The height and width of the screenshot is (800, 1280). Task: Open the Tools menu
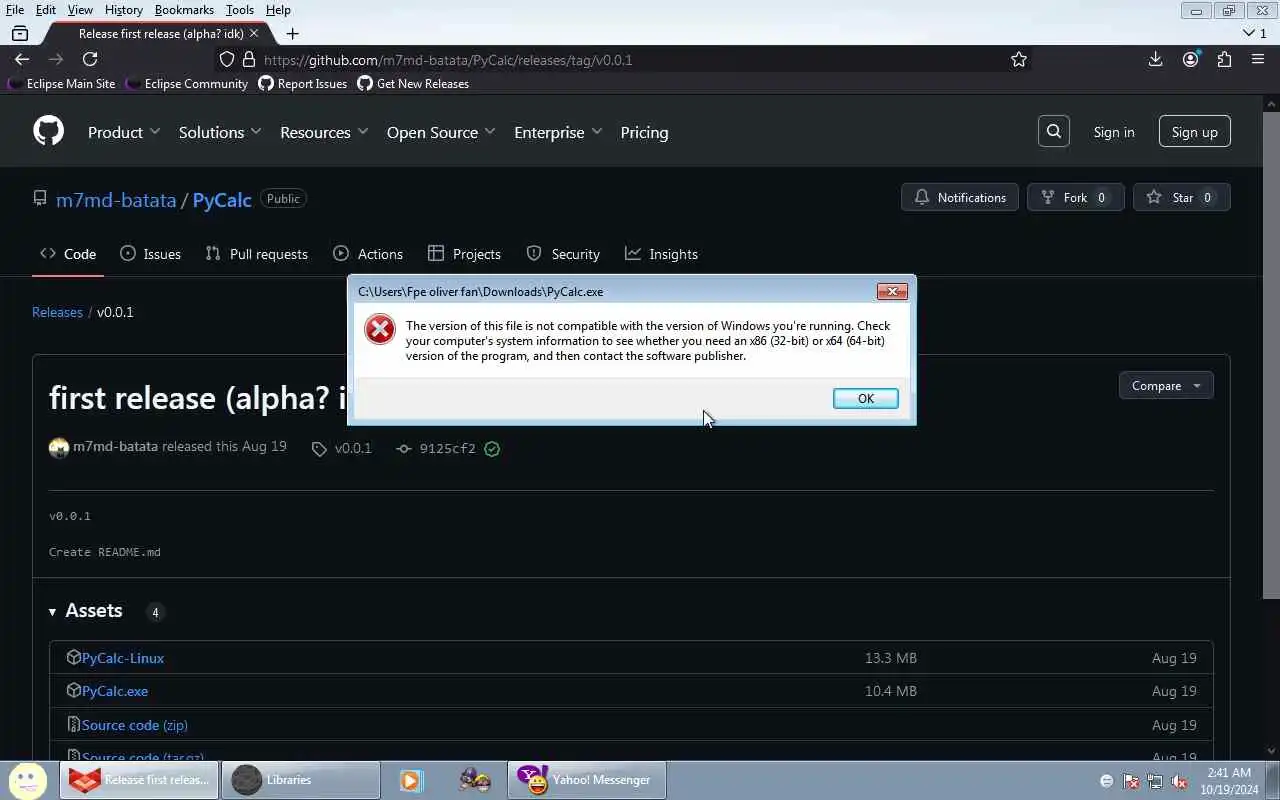pyautogui.click(x=239, y=10)
